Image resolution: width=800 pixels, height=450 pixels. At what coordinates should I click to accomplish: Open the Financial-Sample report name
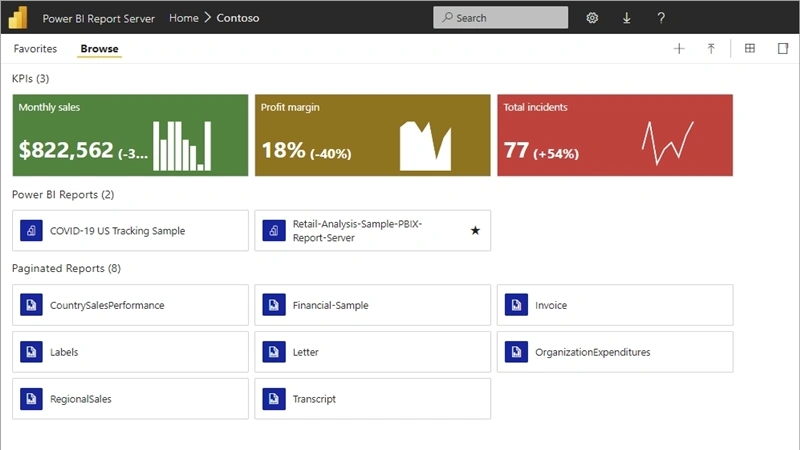pos(331,305)
